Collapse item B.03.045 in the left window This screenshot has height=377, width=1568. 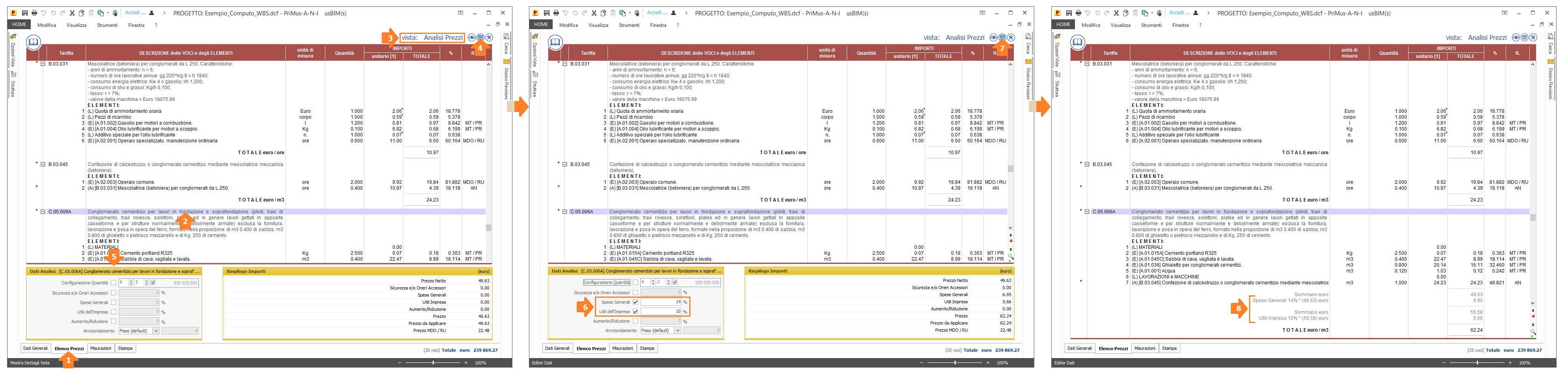click(43, 164)
